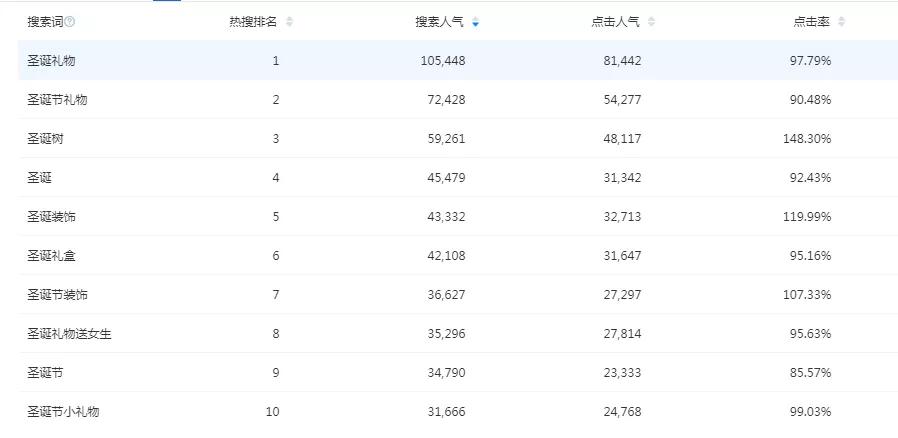Click the help icon beside 搜索词
898x438 pixels.
(x=70, y=22)
